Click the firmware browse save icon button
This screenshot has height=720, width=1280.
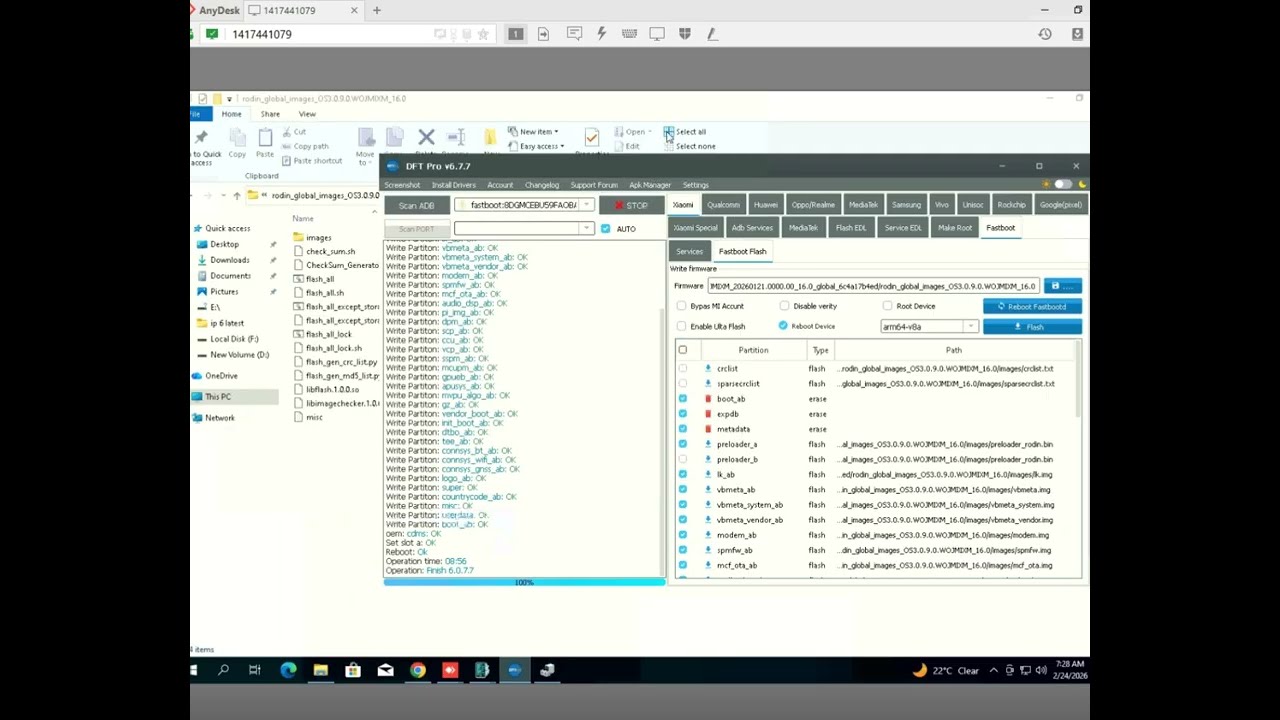pyautogui.click(x=1061, y=286)
